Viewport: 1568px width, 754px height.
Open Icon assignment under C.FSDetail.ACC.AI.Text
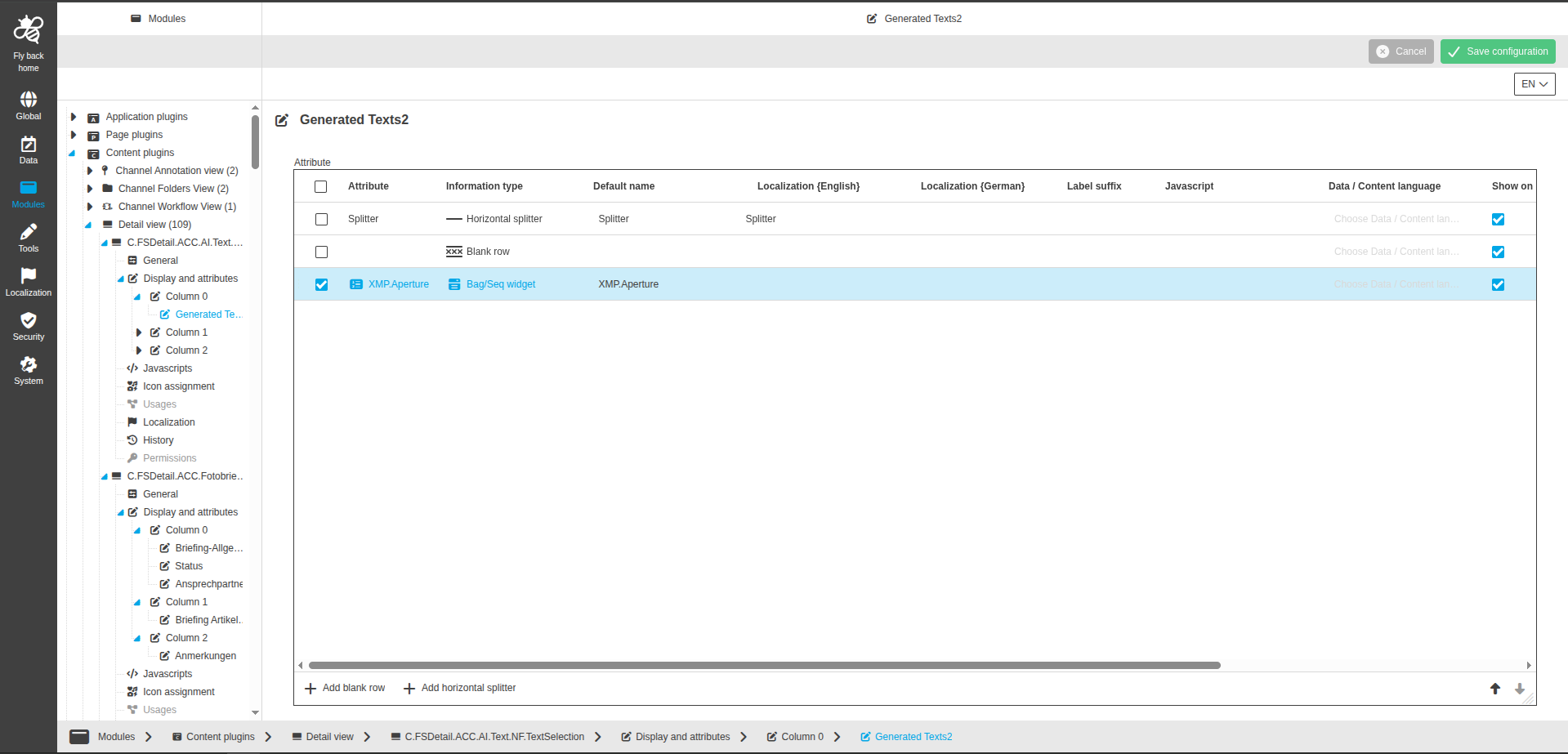178,386
